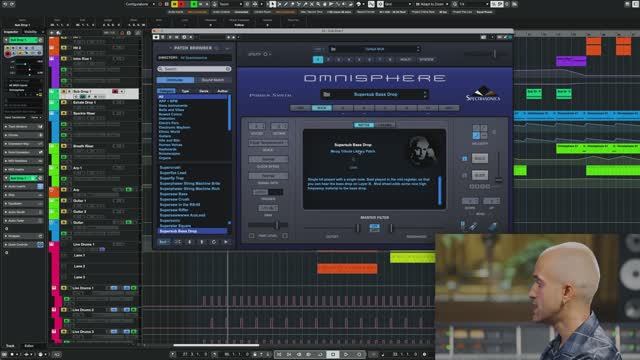Open the Supersub Bass Drop patch name menu
The height and width of the screenshot is (360, 640).
pyautogui.click(x=374, y=94)
